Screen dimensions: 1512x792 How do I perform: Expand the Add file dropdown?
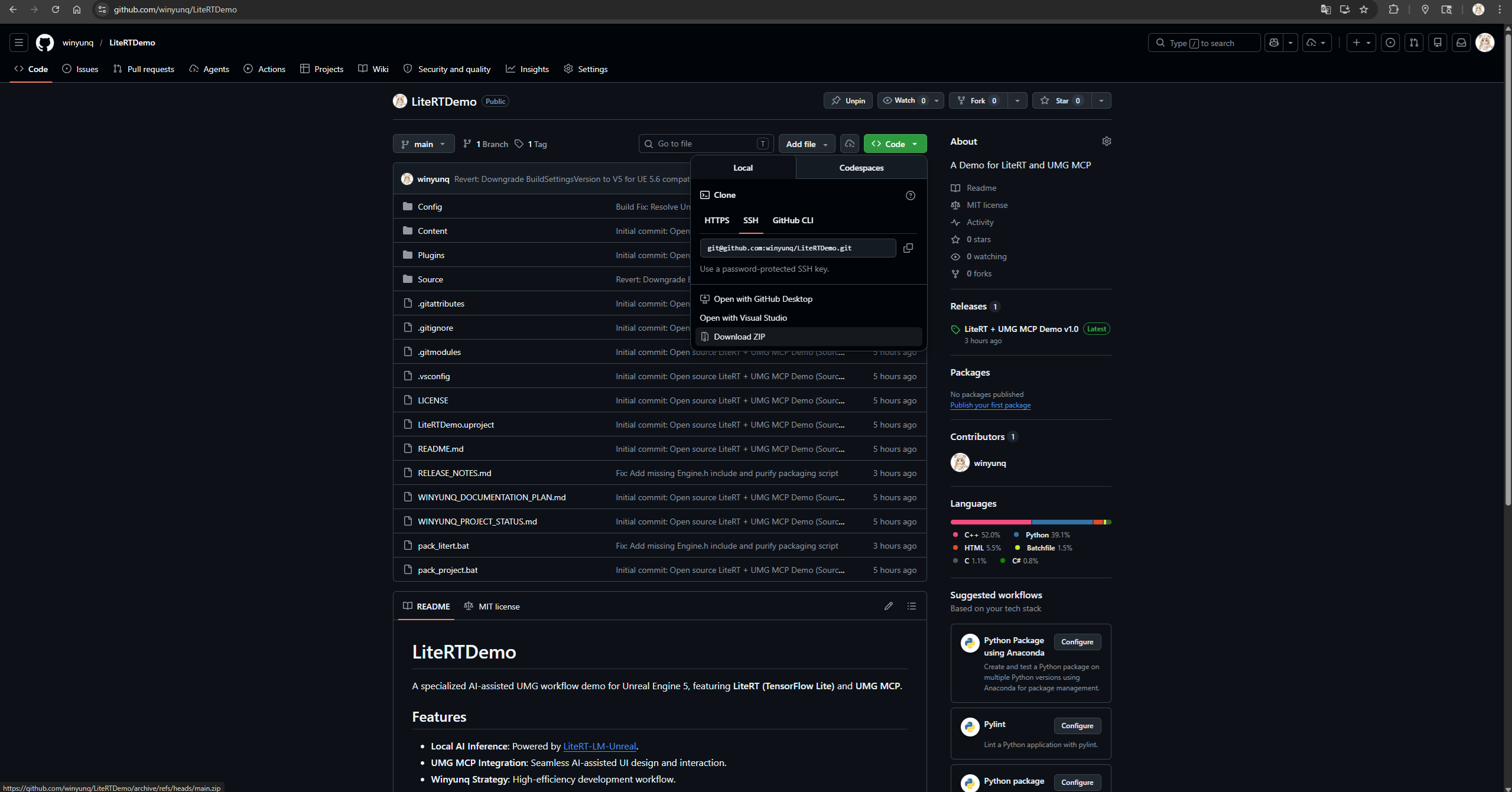click(x=807, y=144)
